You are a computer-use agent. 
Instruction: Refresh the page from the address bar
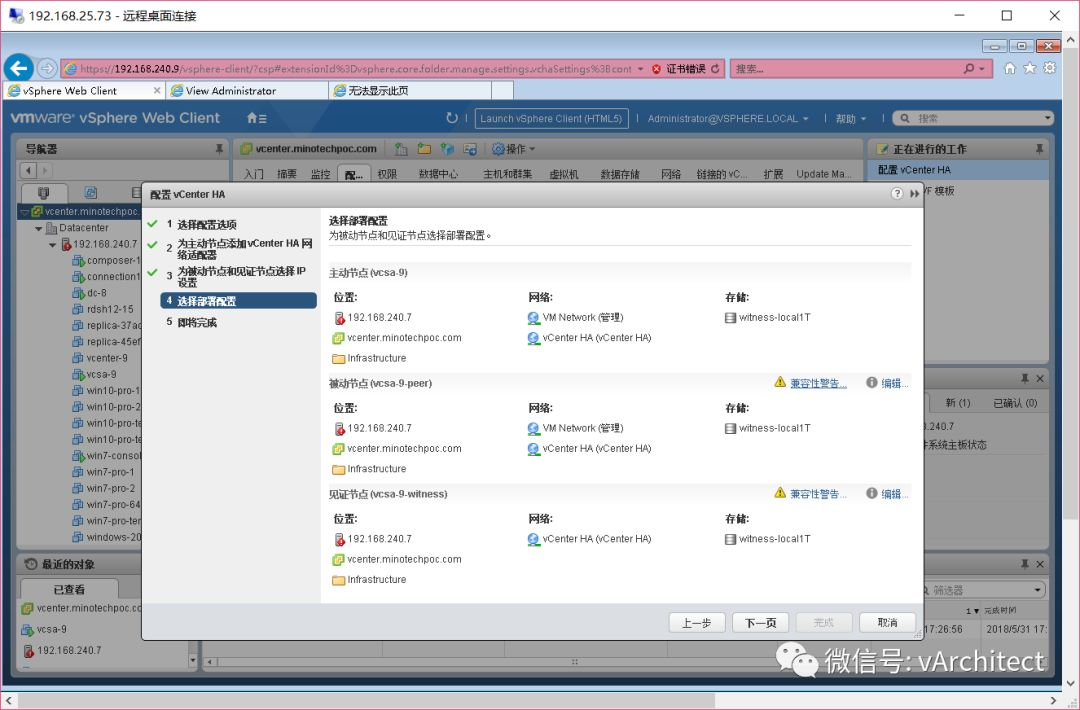715,69
